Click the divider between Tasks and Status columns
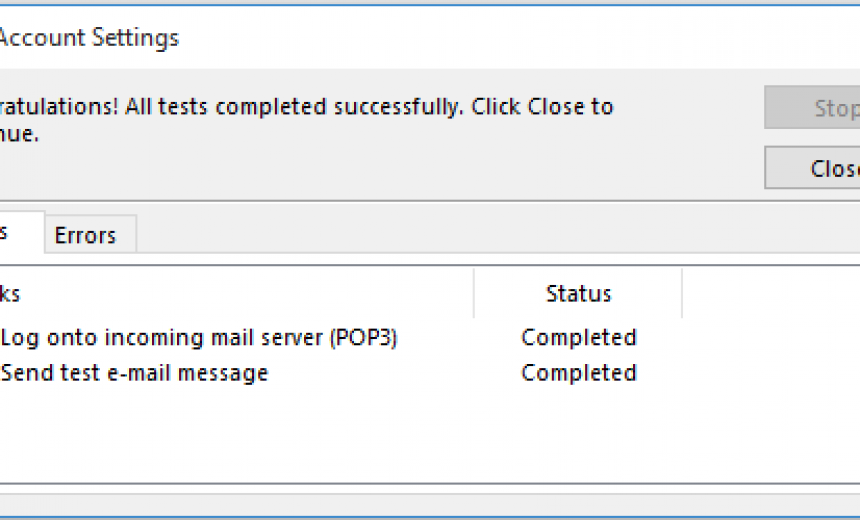Viewport: 860px width, 520px height. (x=474, y=293)
